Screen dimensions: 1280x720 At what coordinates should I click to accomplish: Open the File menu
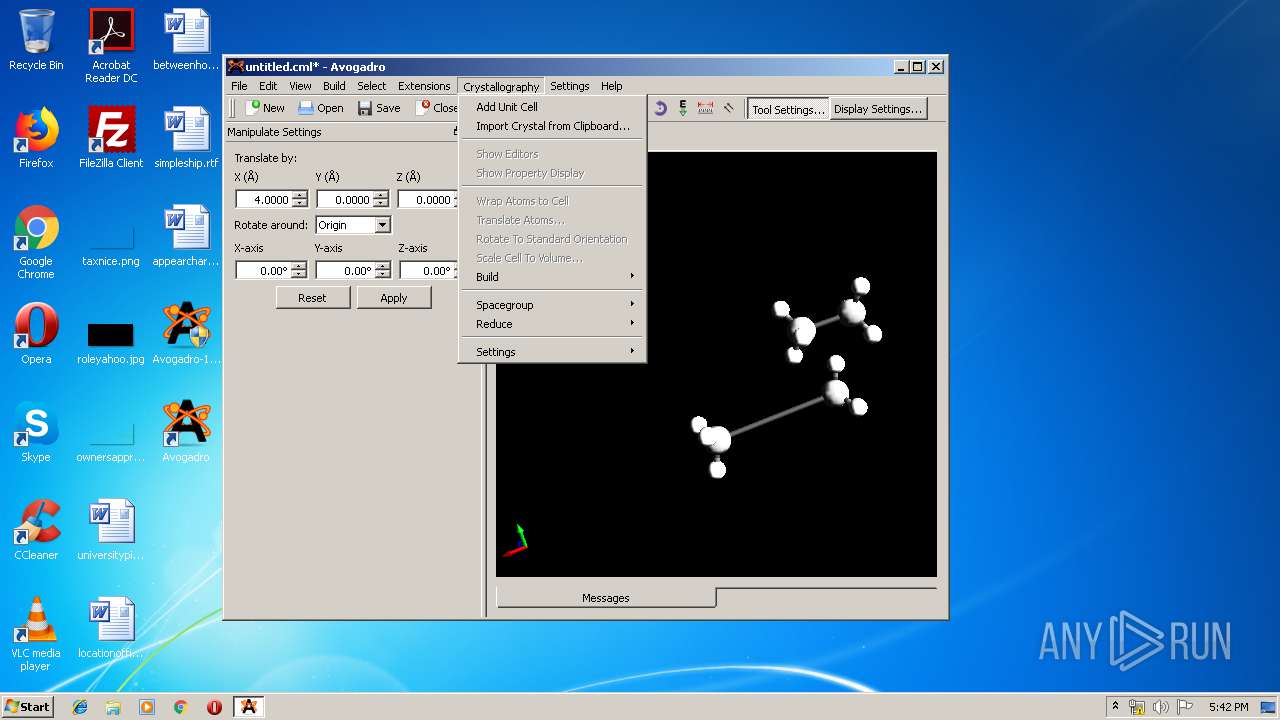click(239, 86)
